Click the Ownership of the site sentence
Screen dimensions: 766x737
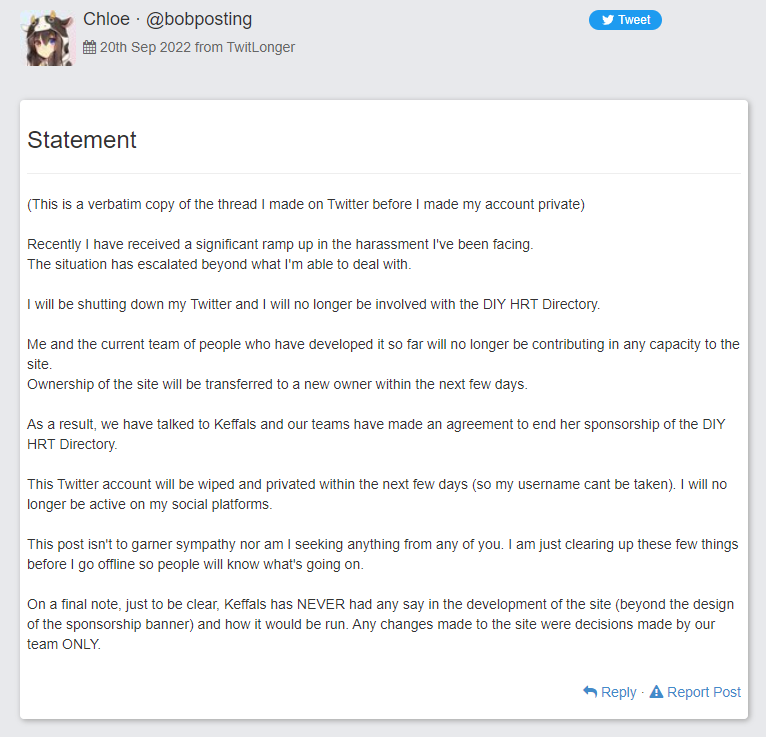click(x=277, y=384)
